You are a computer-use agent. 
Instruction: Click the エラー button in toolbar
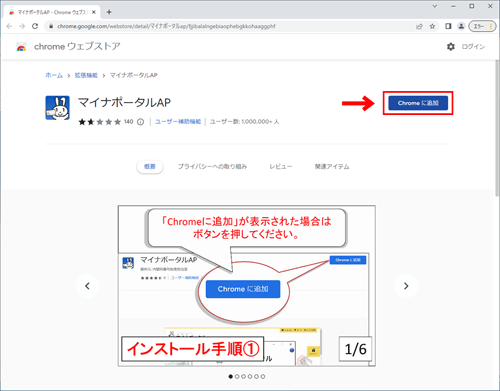tap(482, 26)
